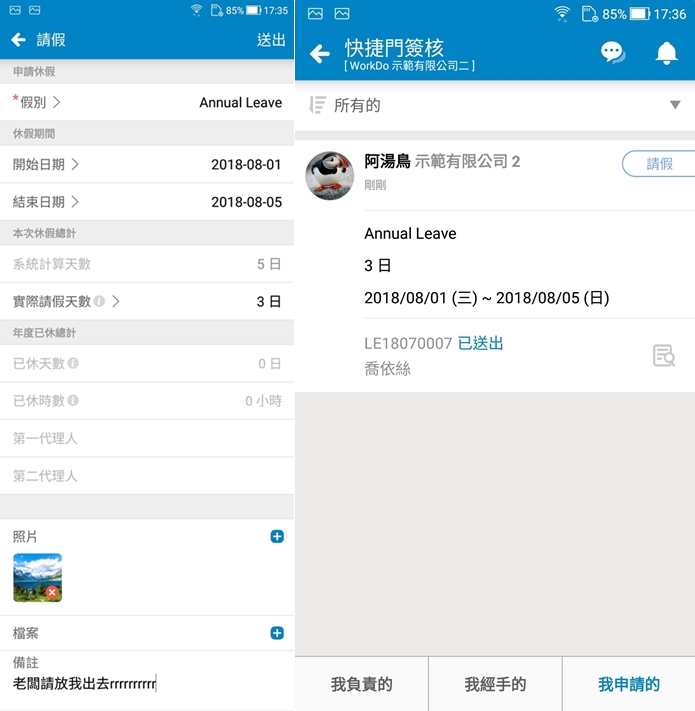Switch to the 我申請的 tab
Viewport: 695px width, 711px height.
click(x=629, y=684)
